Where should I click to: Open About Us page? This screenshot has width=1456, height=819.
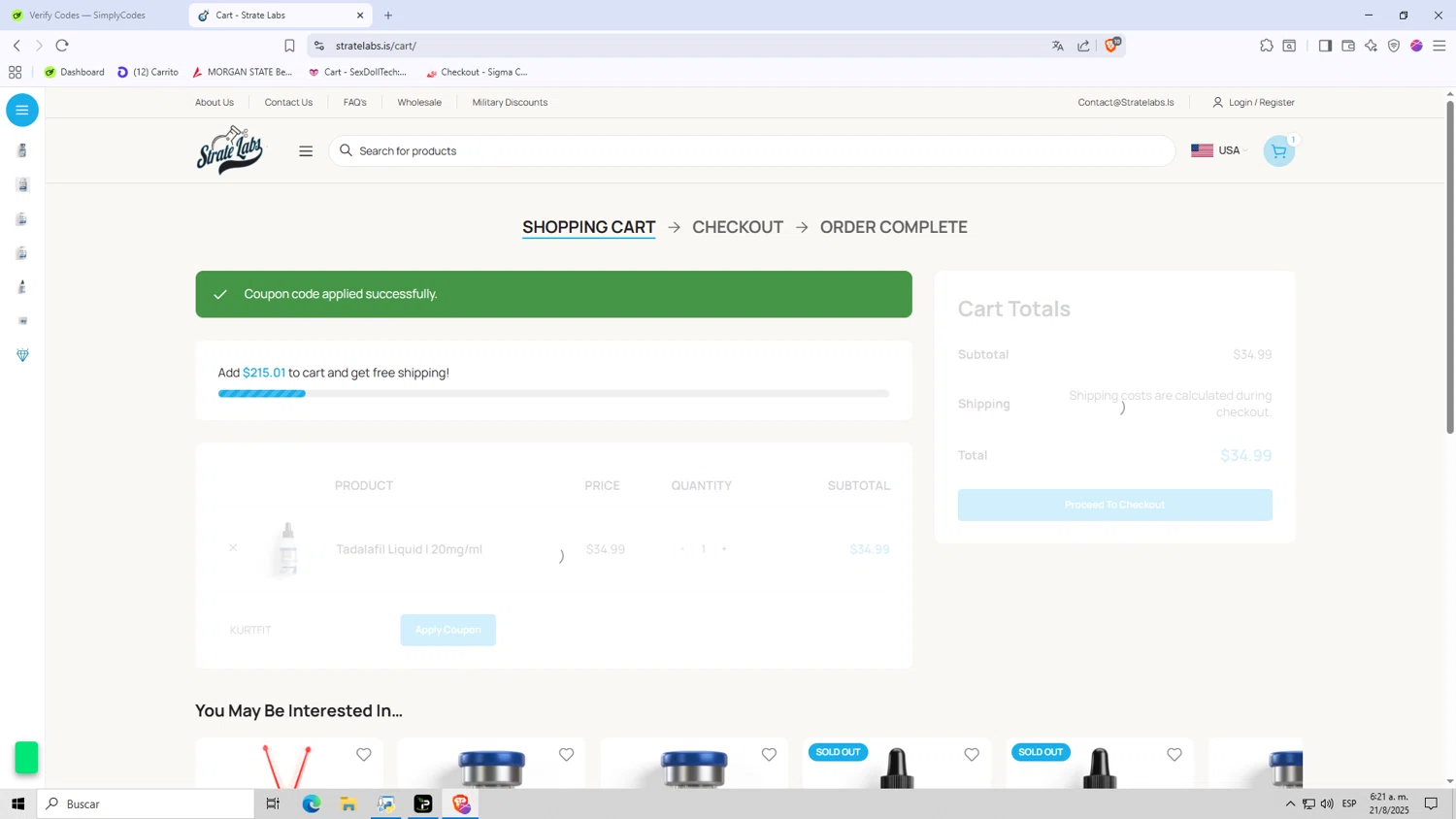pyautogui.click(x=215, y=102)
